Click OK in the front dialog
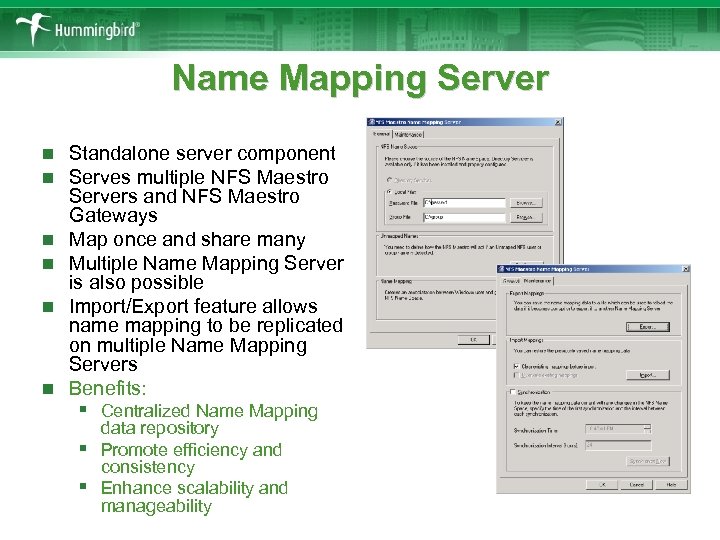The width and height of the screenshot is (720, 540). [602, 485]
